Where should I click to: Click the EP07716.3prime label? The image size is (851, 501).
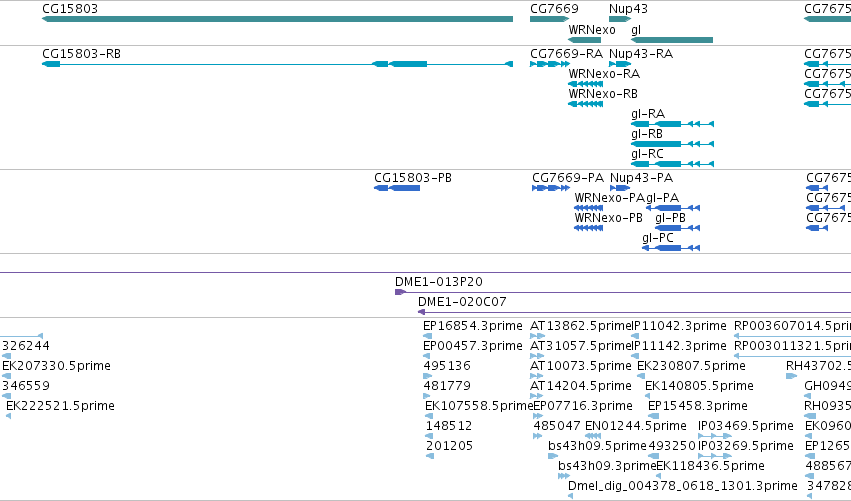pos(583,406)
